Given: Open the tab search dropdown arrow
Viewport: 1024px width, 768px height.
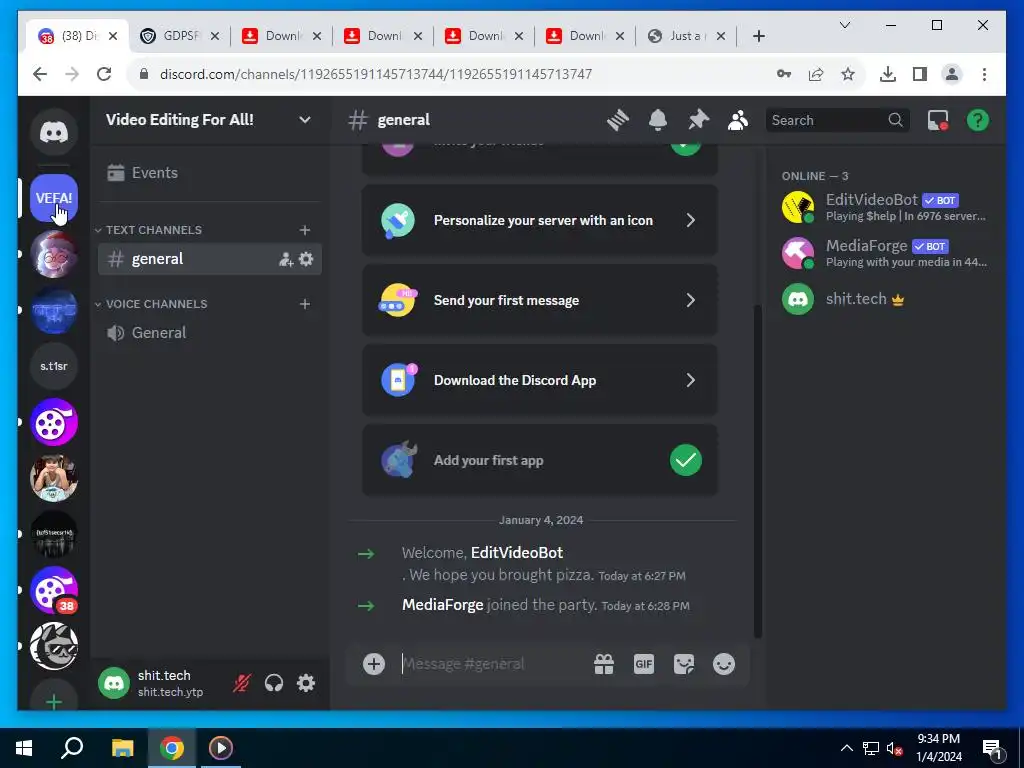Looking at the screenshot, I should pyautogui.click(x=844, y=25).
